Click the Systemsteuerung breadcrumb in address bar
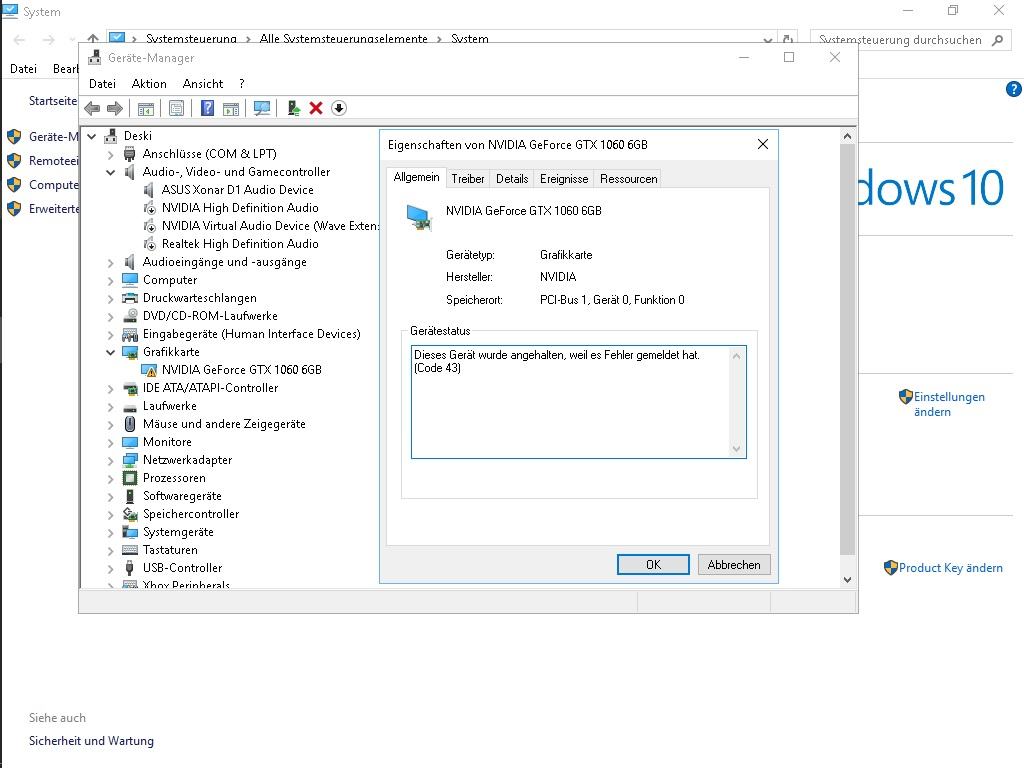Image resolution: width=1024 pixels, height=768 pixels. click(191, 39)
